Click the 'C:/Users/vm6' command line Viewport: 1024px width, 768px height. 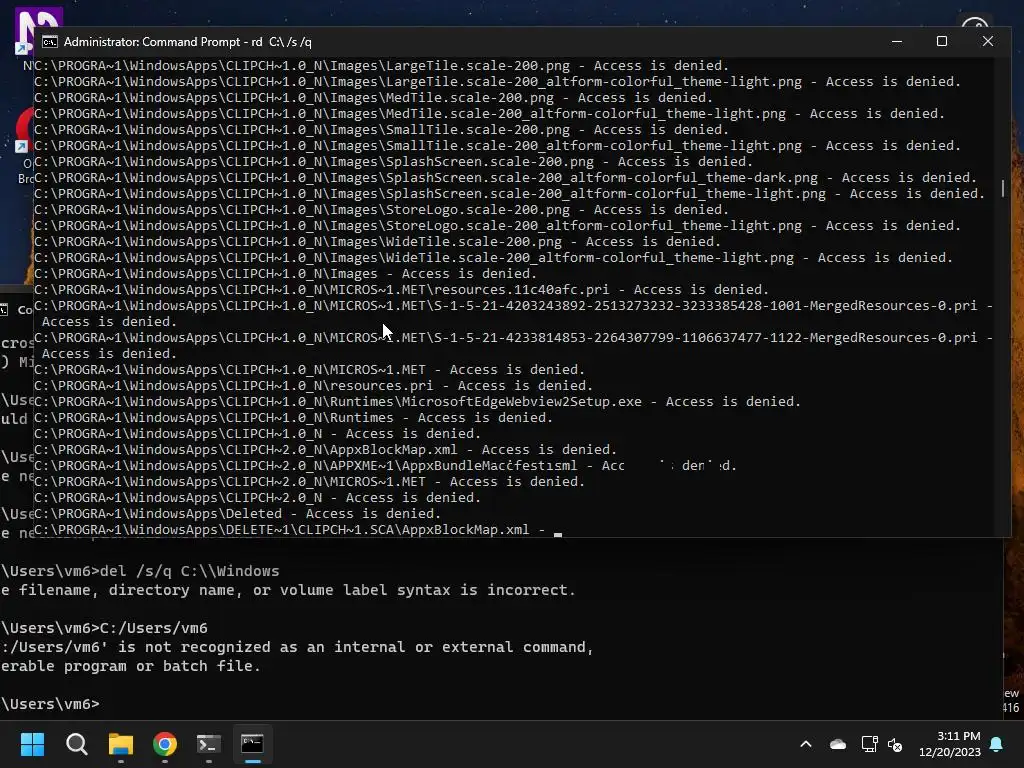104,628
